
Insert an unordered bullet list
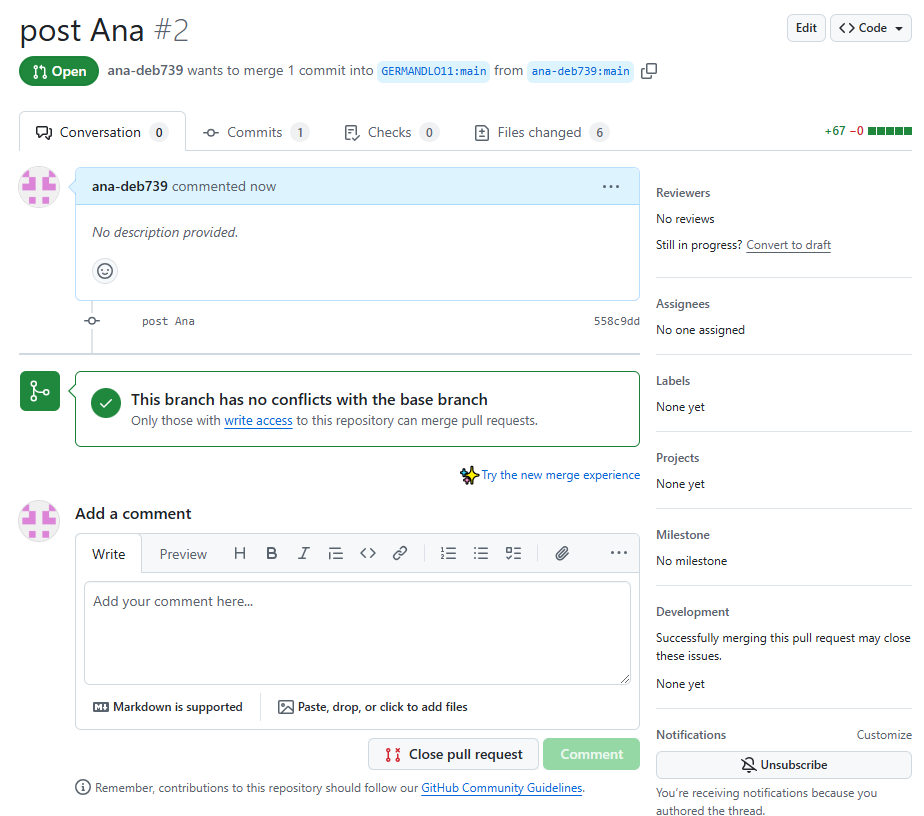tap(481, 553)
